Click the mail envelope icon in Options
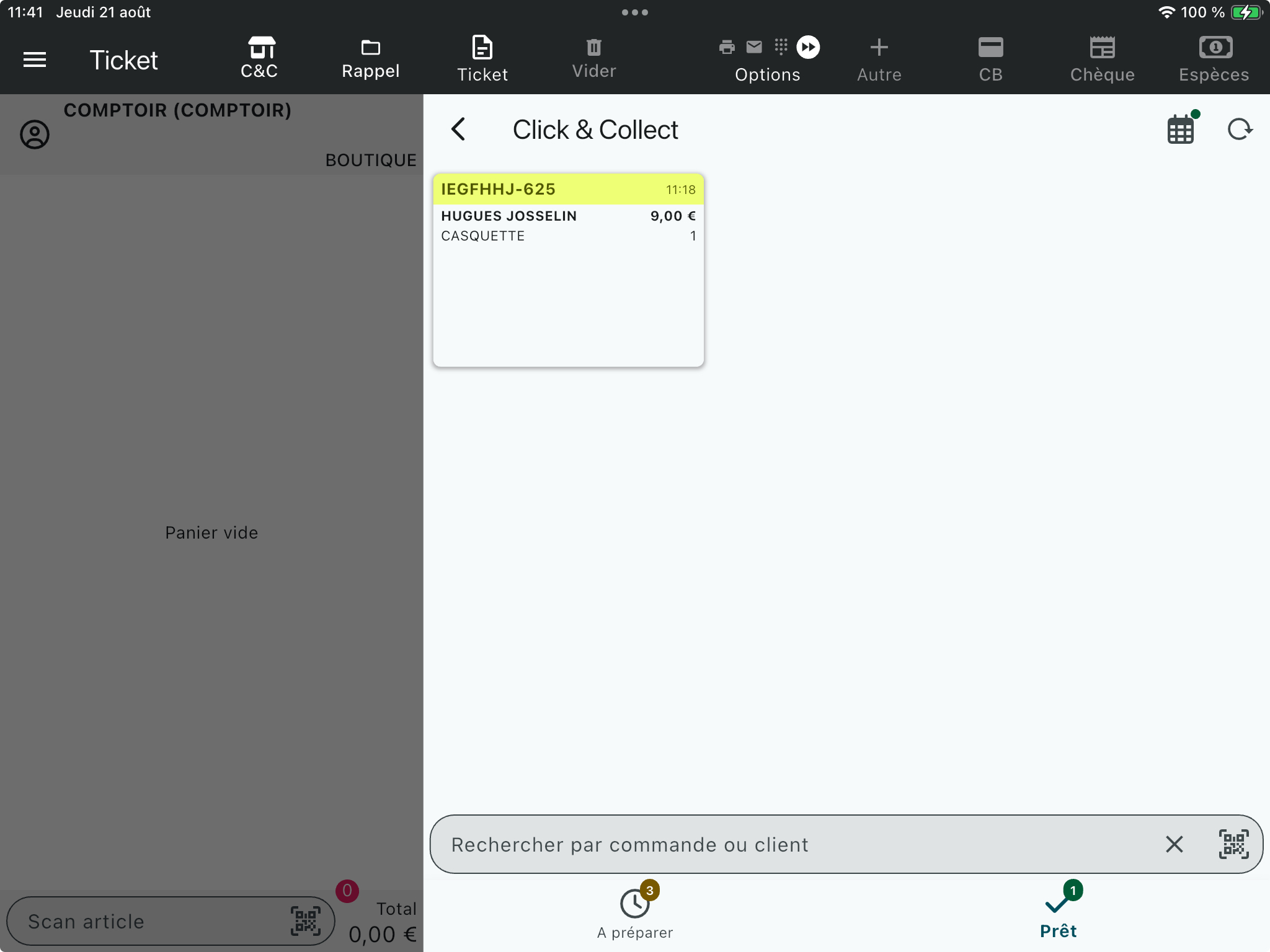This screenshot has height=952, width=1270. (754, 47)
